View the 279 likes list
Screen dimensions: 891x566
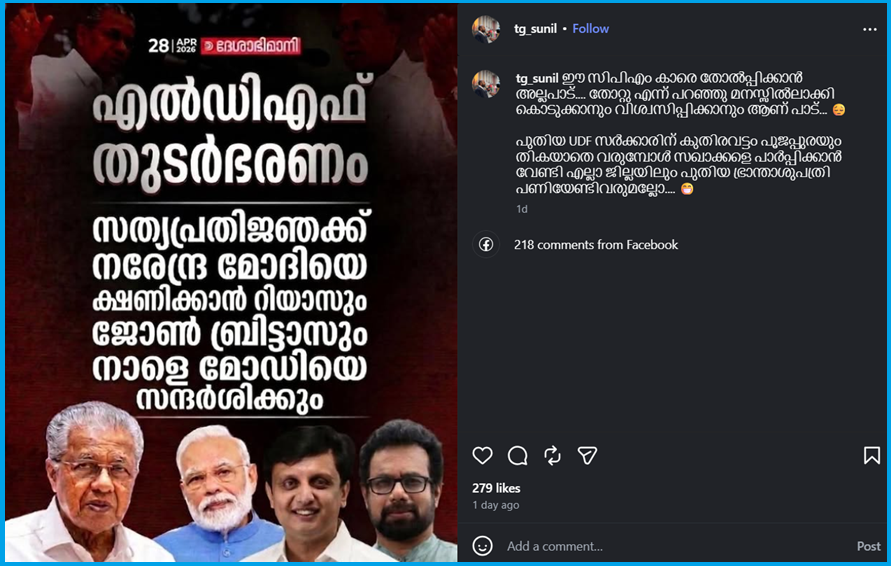click(496, 488)
